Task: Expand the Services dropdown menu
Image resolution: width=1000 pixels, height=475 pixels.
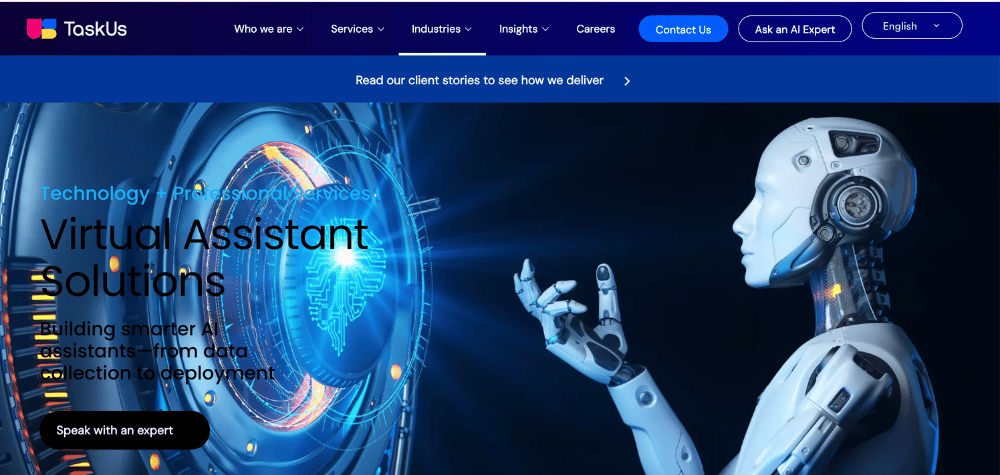Action: 358,29
